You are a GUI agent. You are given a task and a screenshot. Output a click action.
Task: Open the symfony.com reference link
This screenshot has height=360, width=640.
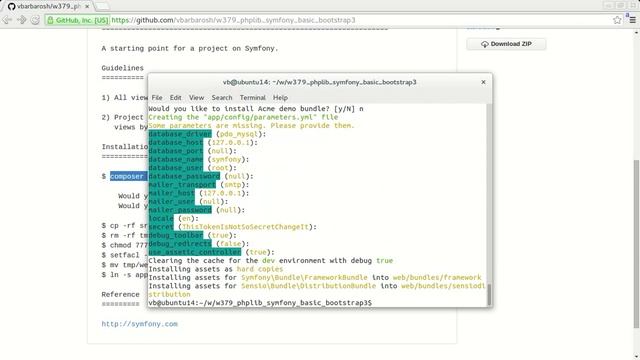(140, 324)
